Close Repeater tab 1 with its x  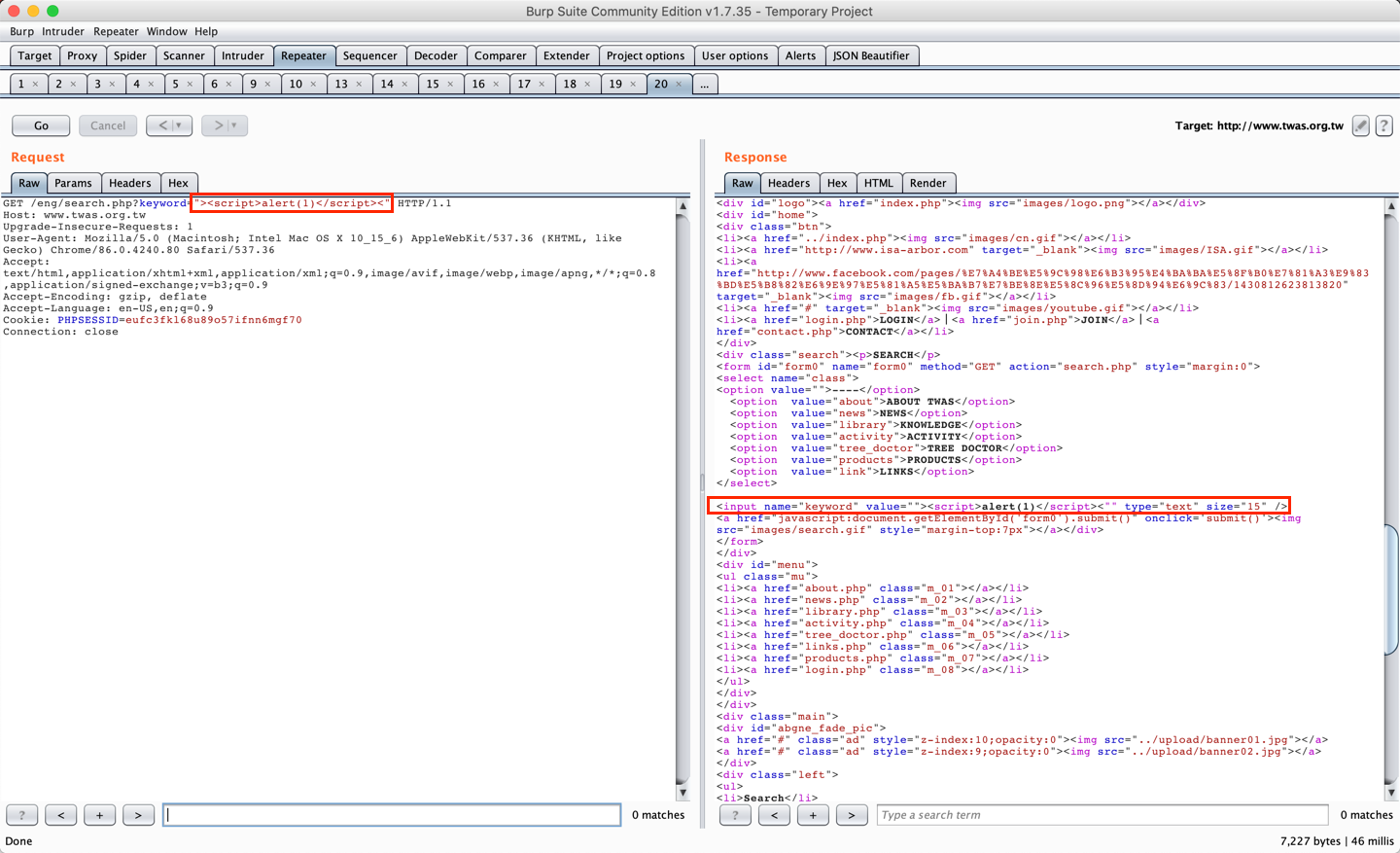[35, 85]
